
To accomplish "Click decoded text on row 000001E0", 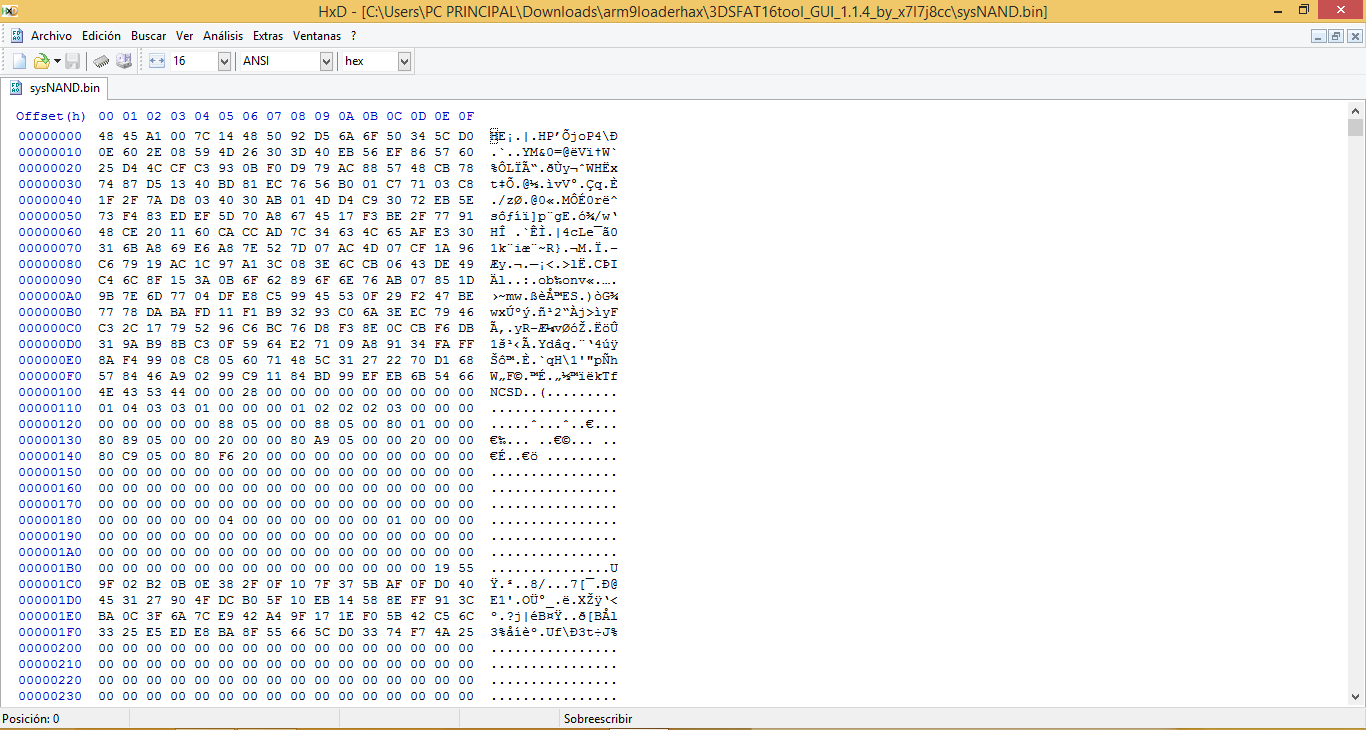I will [x=554, y=616].
